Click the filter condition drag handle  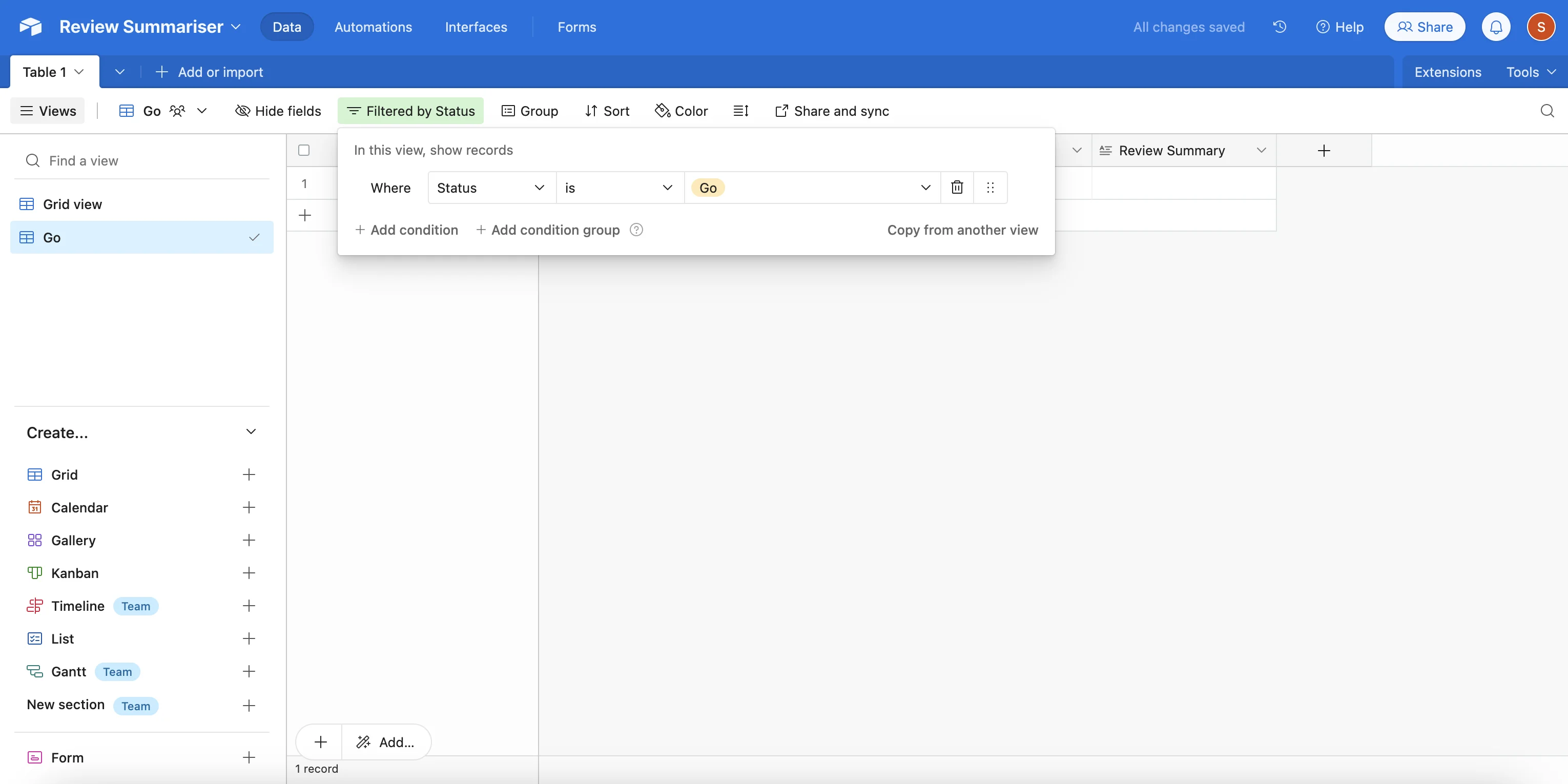click(x=991, y=188)
